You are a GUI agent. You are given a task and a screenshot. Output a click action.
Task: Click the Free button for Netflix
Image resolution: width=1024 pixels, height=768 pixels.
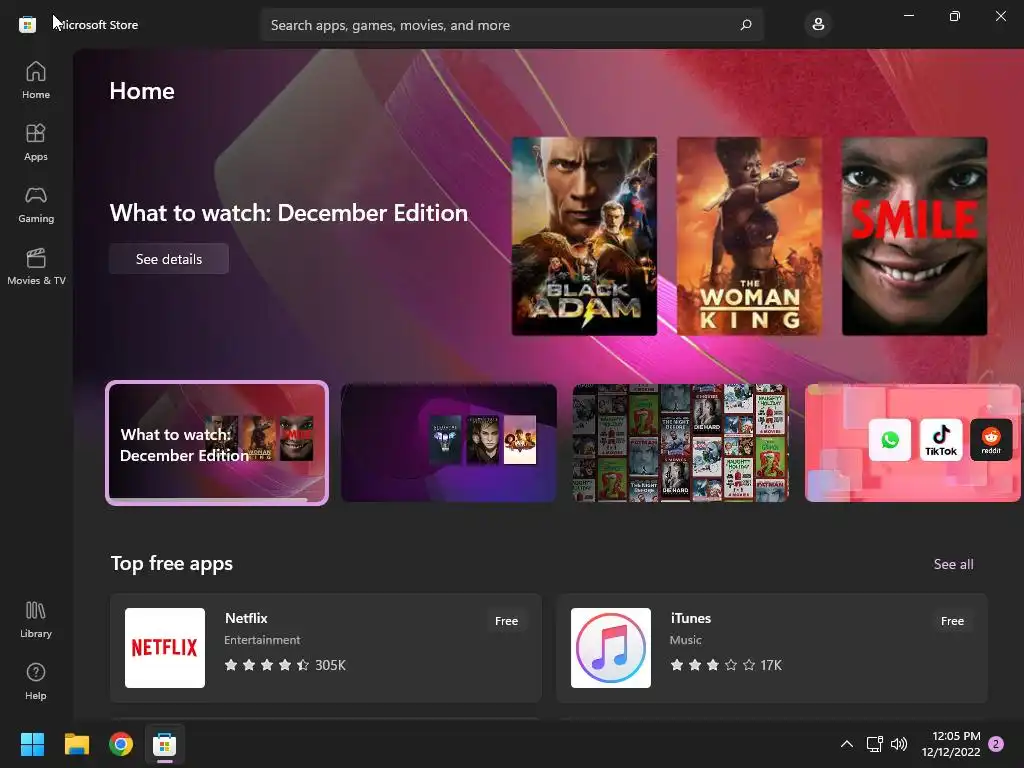pos(506,621)
